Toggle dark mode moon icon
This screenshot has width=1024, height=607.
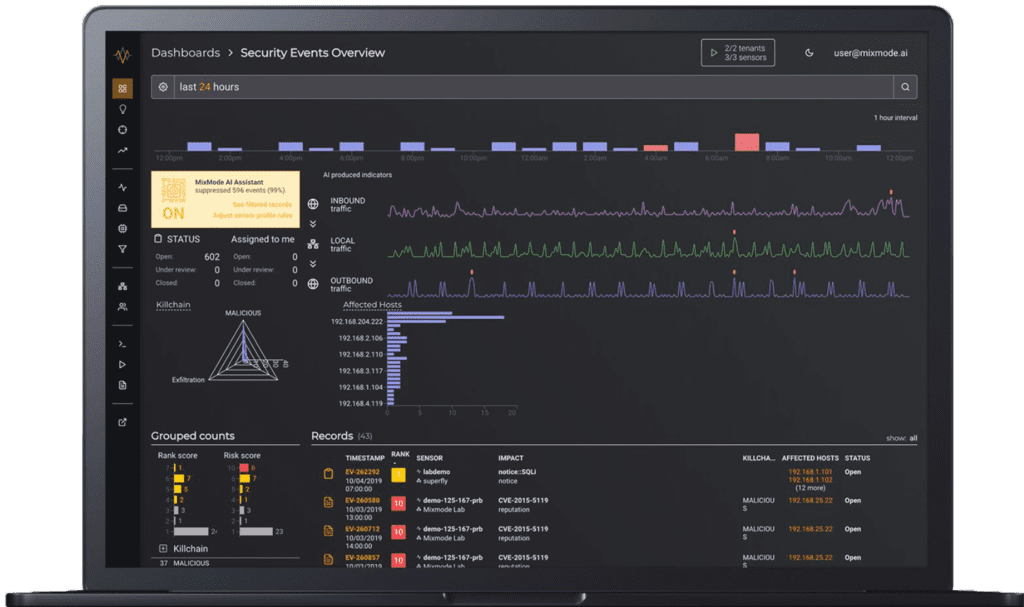click(809, 53)
